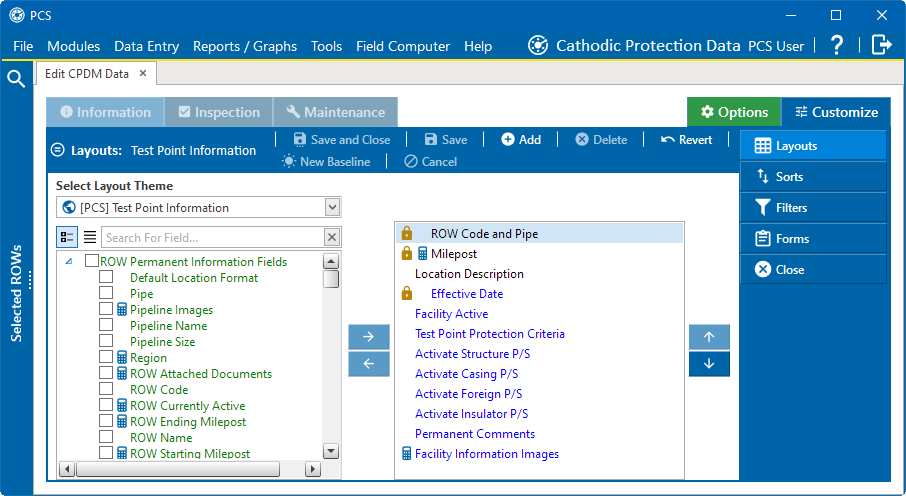Viewport: 906px width, 496px height.
Task: Remove field with left-arrow button
Action: tap(369, 364)
